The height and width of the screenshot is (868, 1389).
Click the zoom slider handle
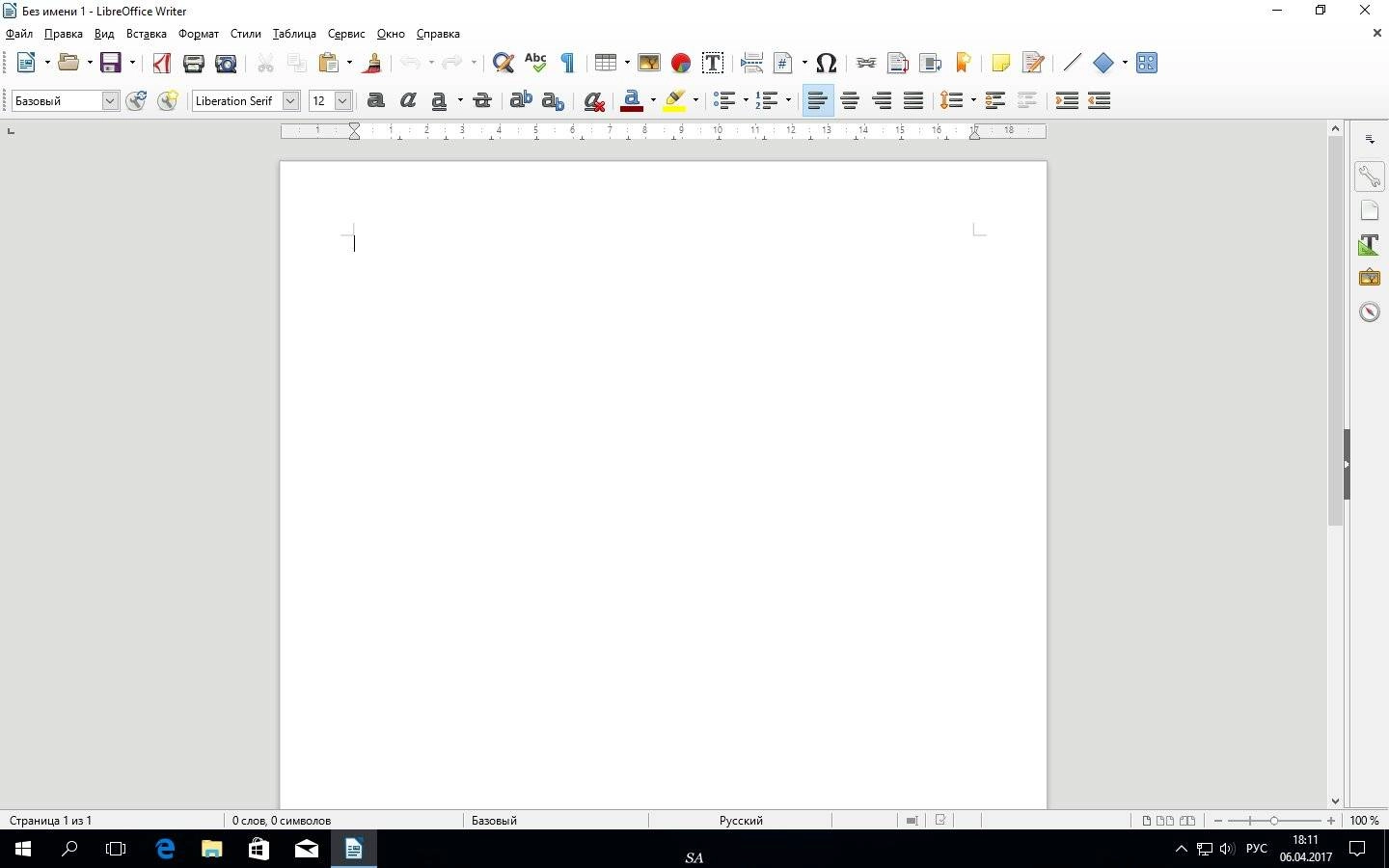pos(1273,821)
